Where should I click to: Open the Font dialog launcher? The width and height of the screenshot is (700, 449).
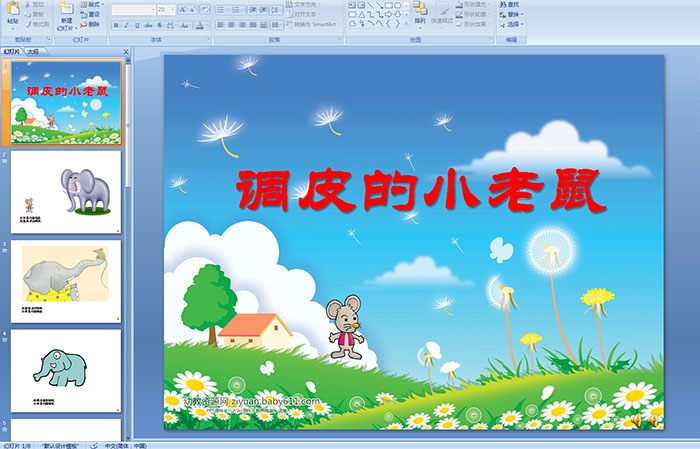[208, 39]
